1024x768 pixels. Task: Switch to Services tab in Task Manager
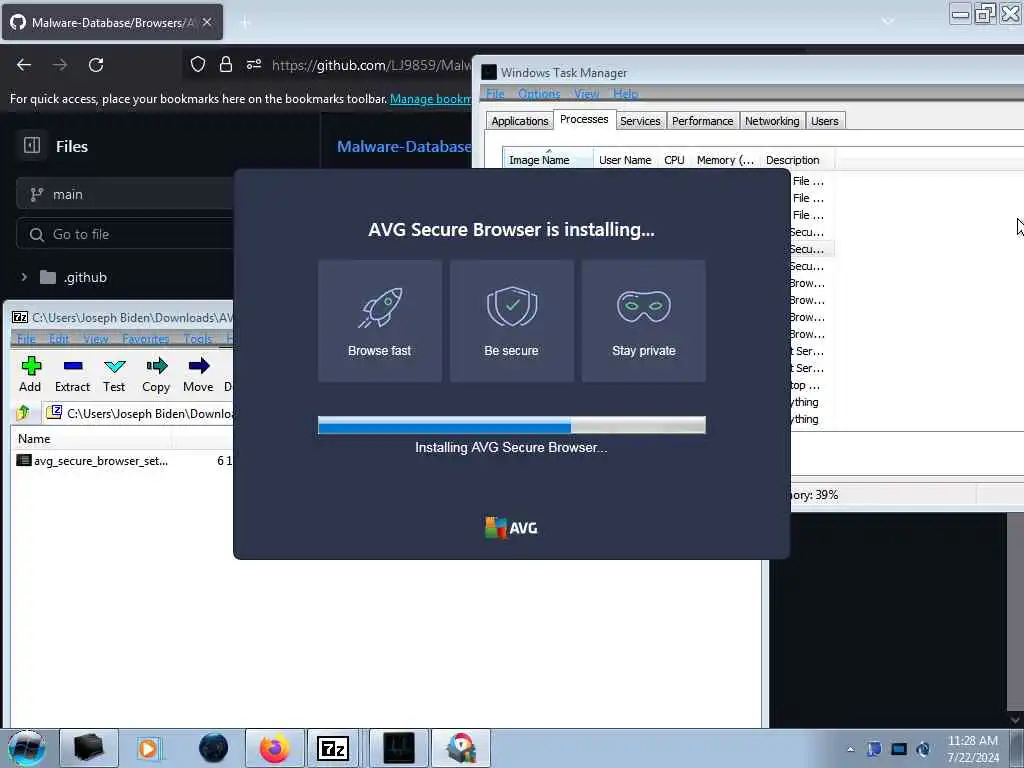click(x=640, y=121)
